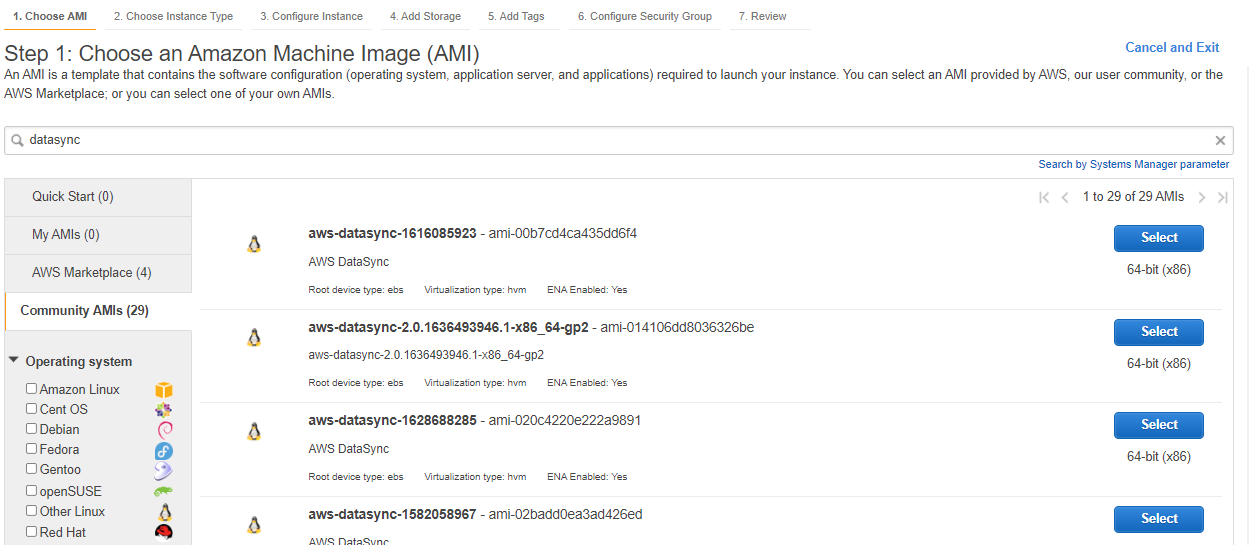Open the 4. Add Storage step
The width and height of the screenshot is (1249, 545).
[425, 16]
